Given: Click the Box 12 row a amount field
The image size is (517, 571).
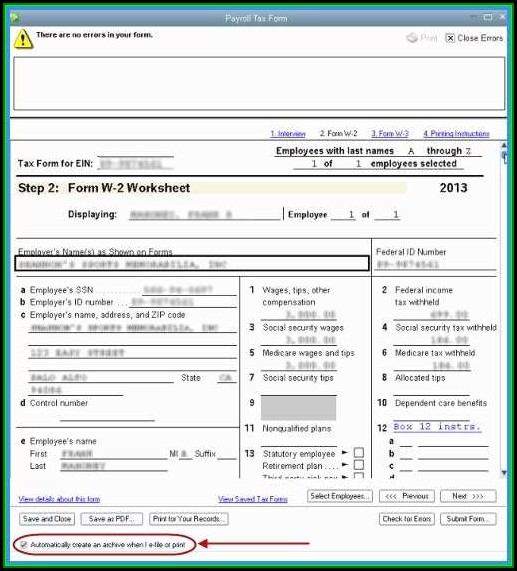Looking at the screenshot, I should tap(453, 441).
